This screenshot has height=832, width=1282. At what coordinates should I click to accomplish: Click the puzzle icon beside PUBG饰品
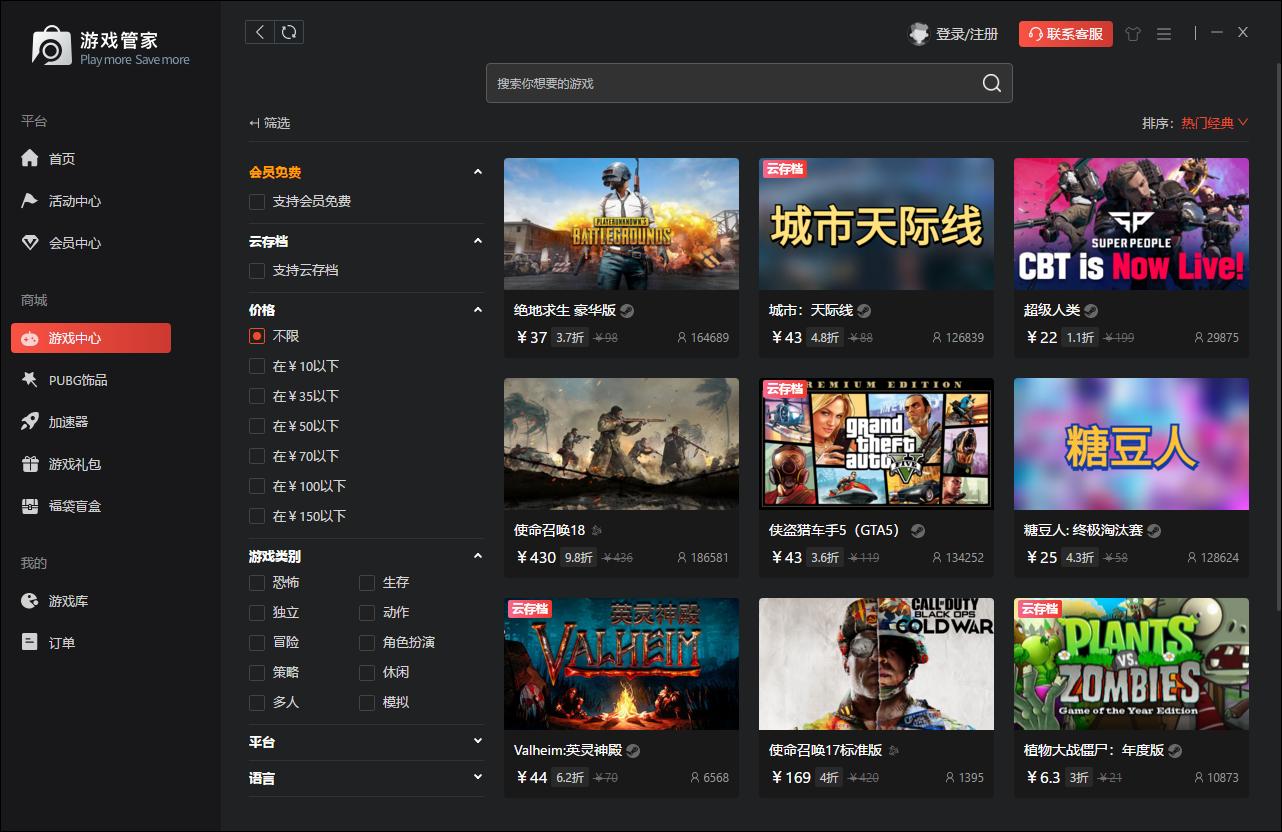pyautogui.click(x=30, y=380)
